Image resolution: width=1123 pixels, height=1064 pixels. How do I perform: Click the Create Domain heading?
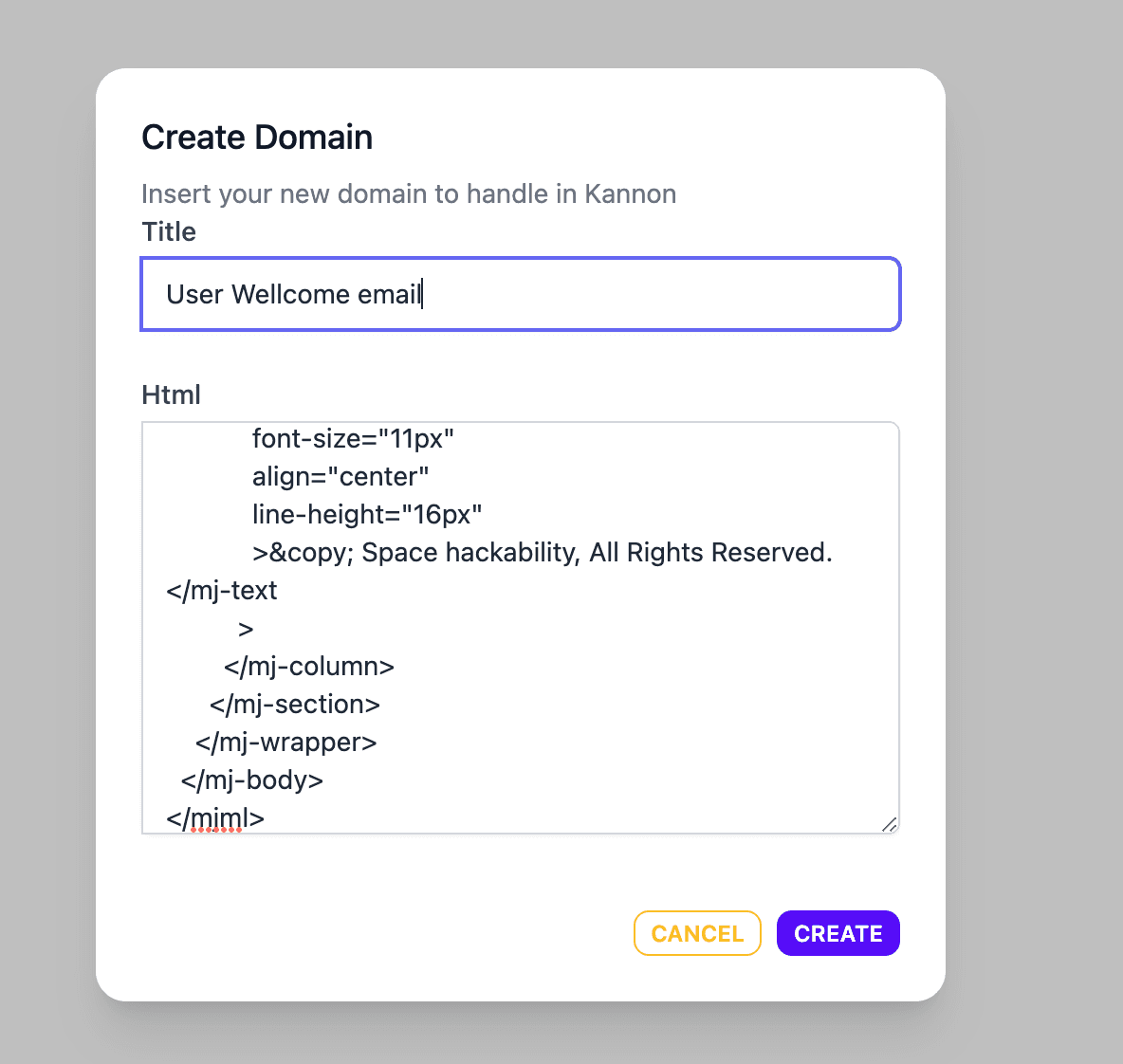coord(257,137)
